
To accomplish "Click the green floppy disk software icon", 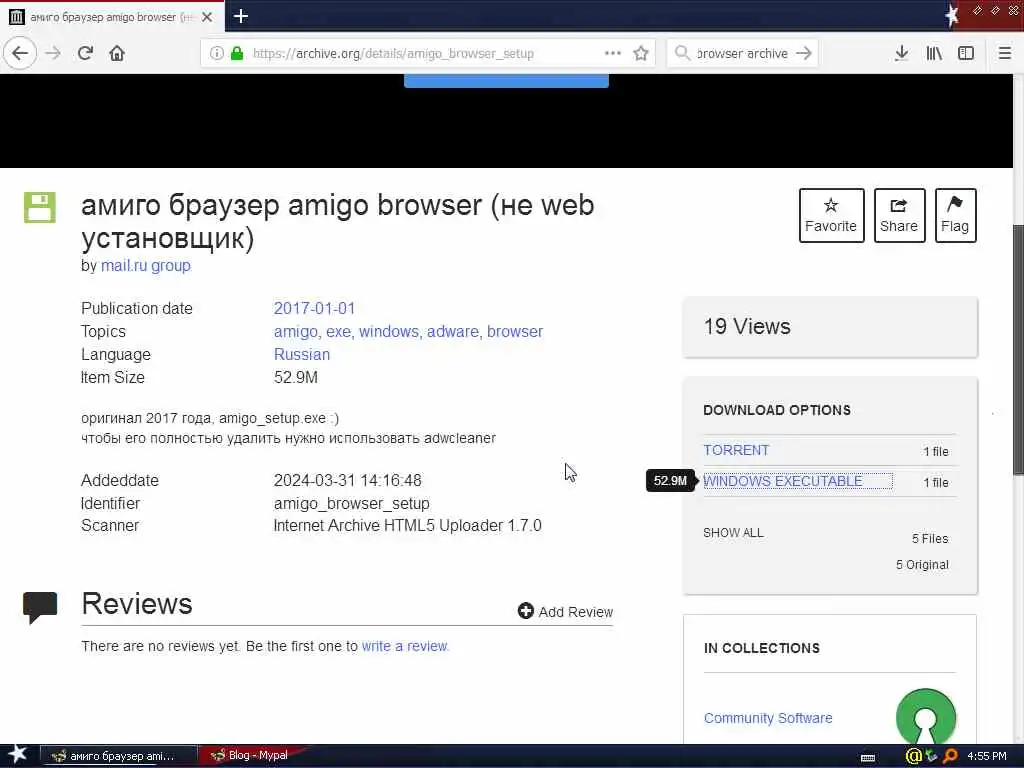I will point(40,207).
